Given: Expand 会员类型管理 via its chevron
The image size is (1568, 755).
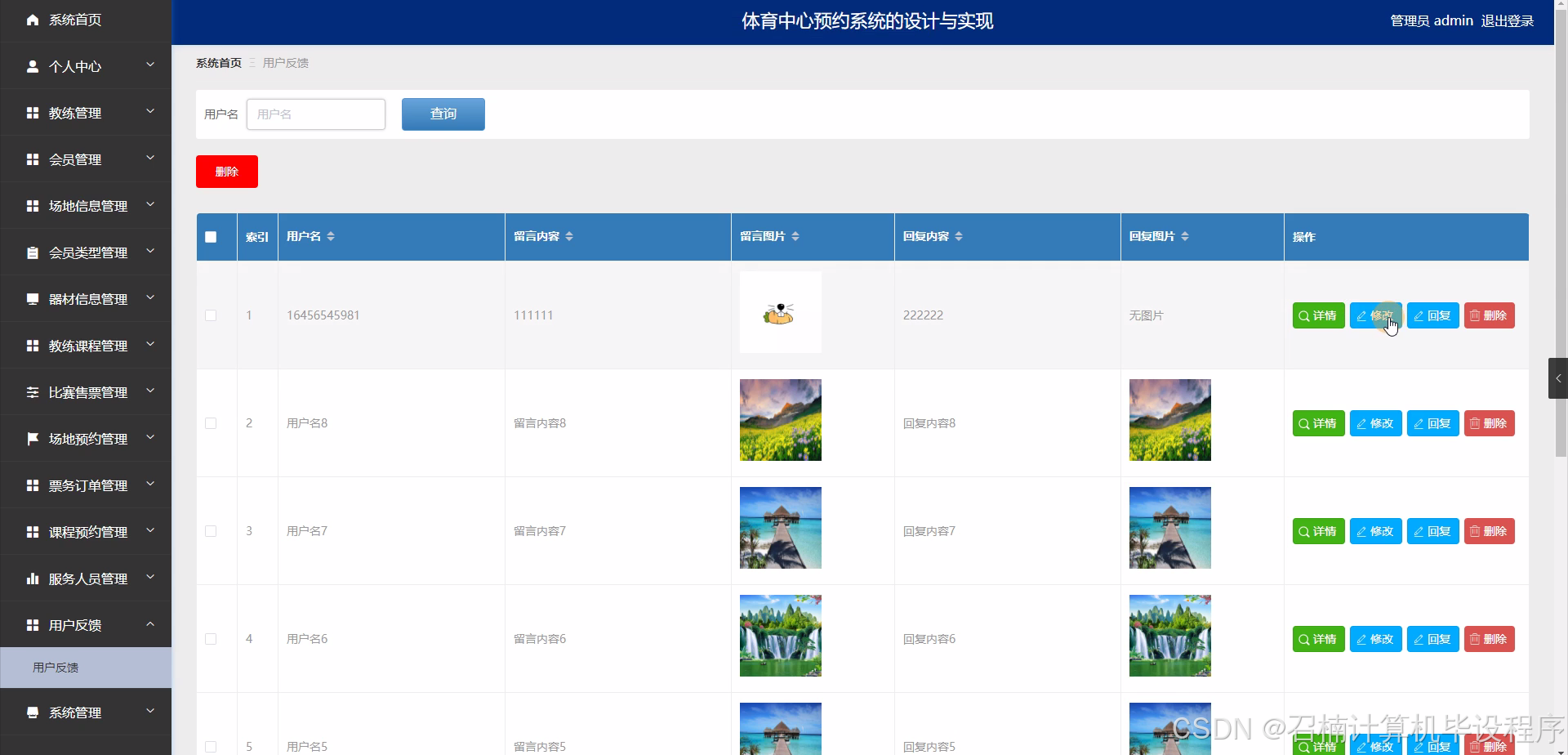Looking at the screenshot, I should click(x=150, y=251).
